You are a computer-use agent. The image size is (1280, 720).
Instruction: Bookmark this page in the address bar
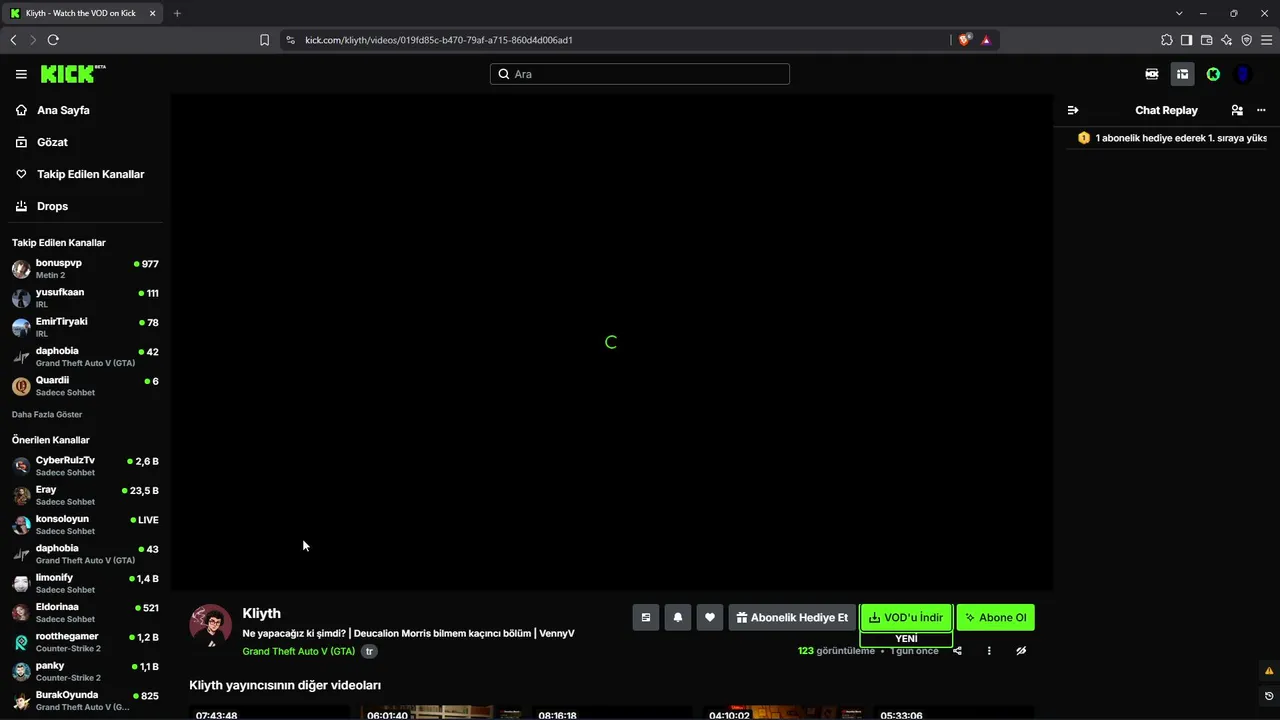264,40
